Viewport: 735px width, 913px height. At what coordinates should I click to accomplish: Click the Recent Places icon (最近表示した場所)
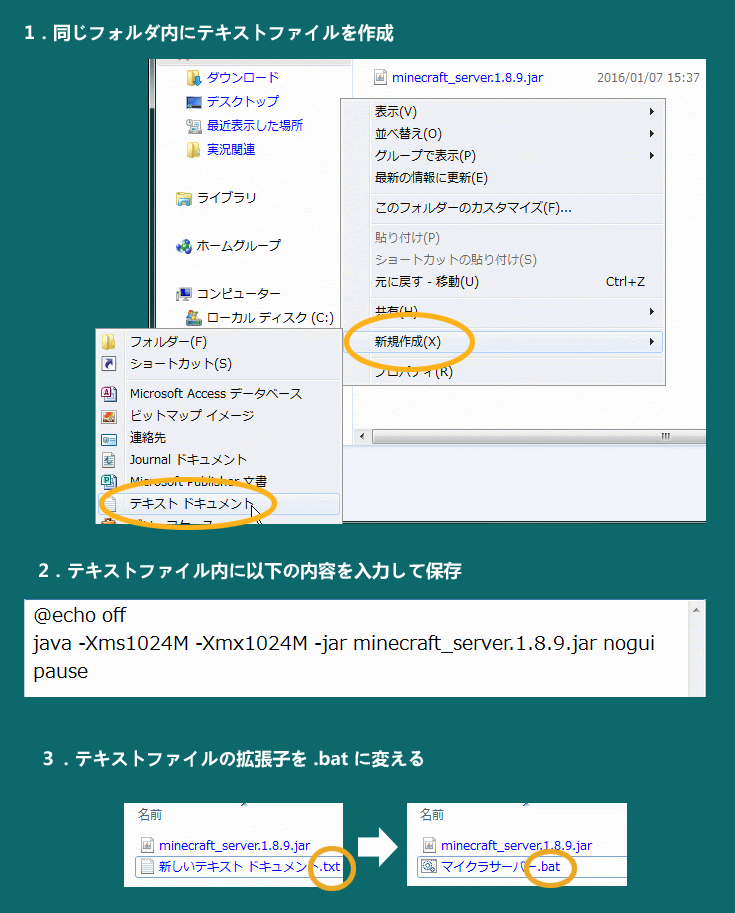click(193, 126)
